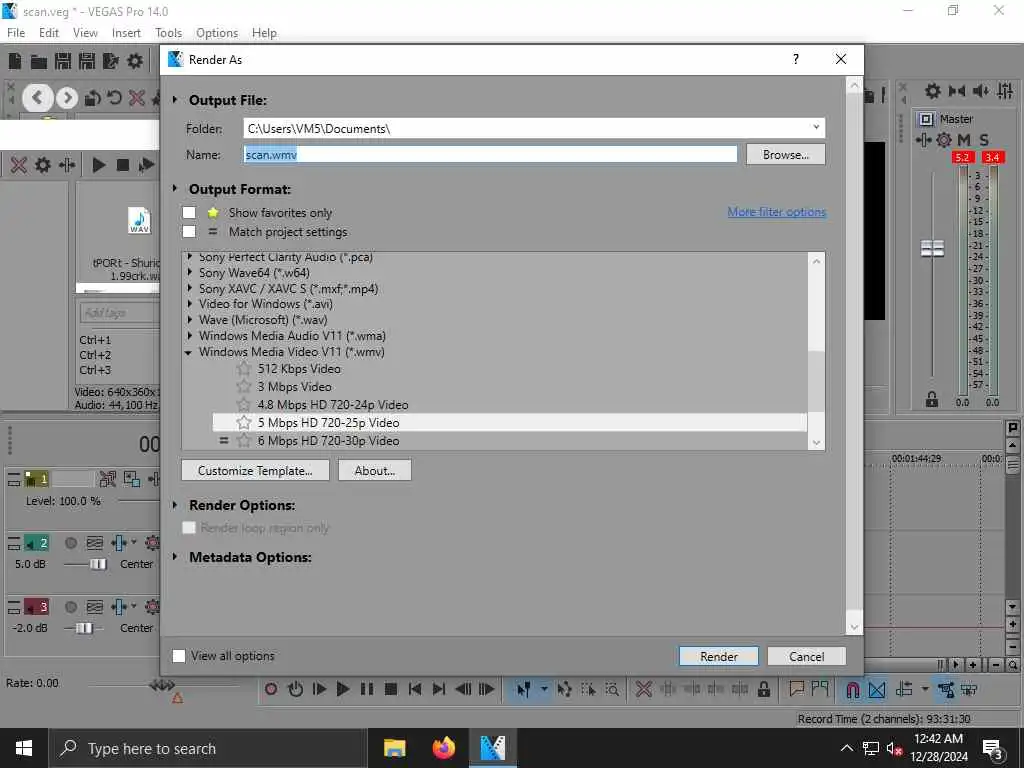Select the Normal edit tool
1024x768 pixels.
(x=523, y=689)
